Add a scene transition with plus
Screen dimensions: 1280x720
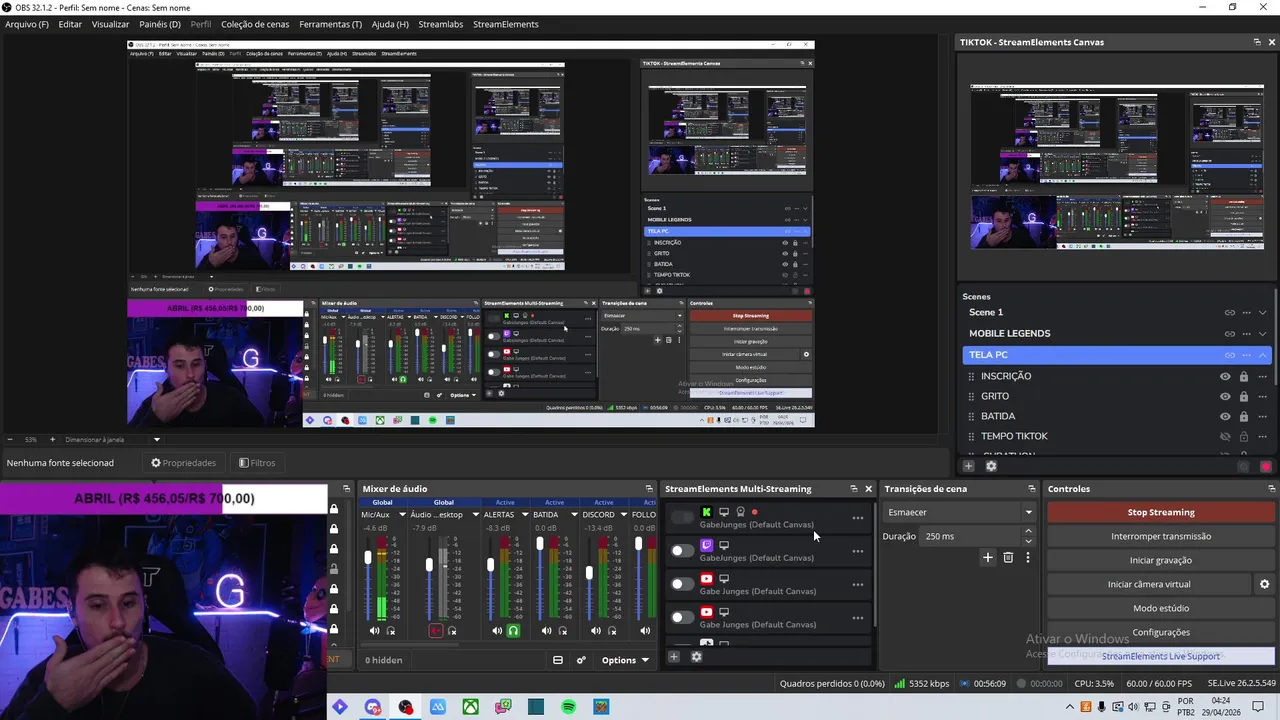coord(988,557)
